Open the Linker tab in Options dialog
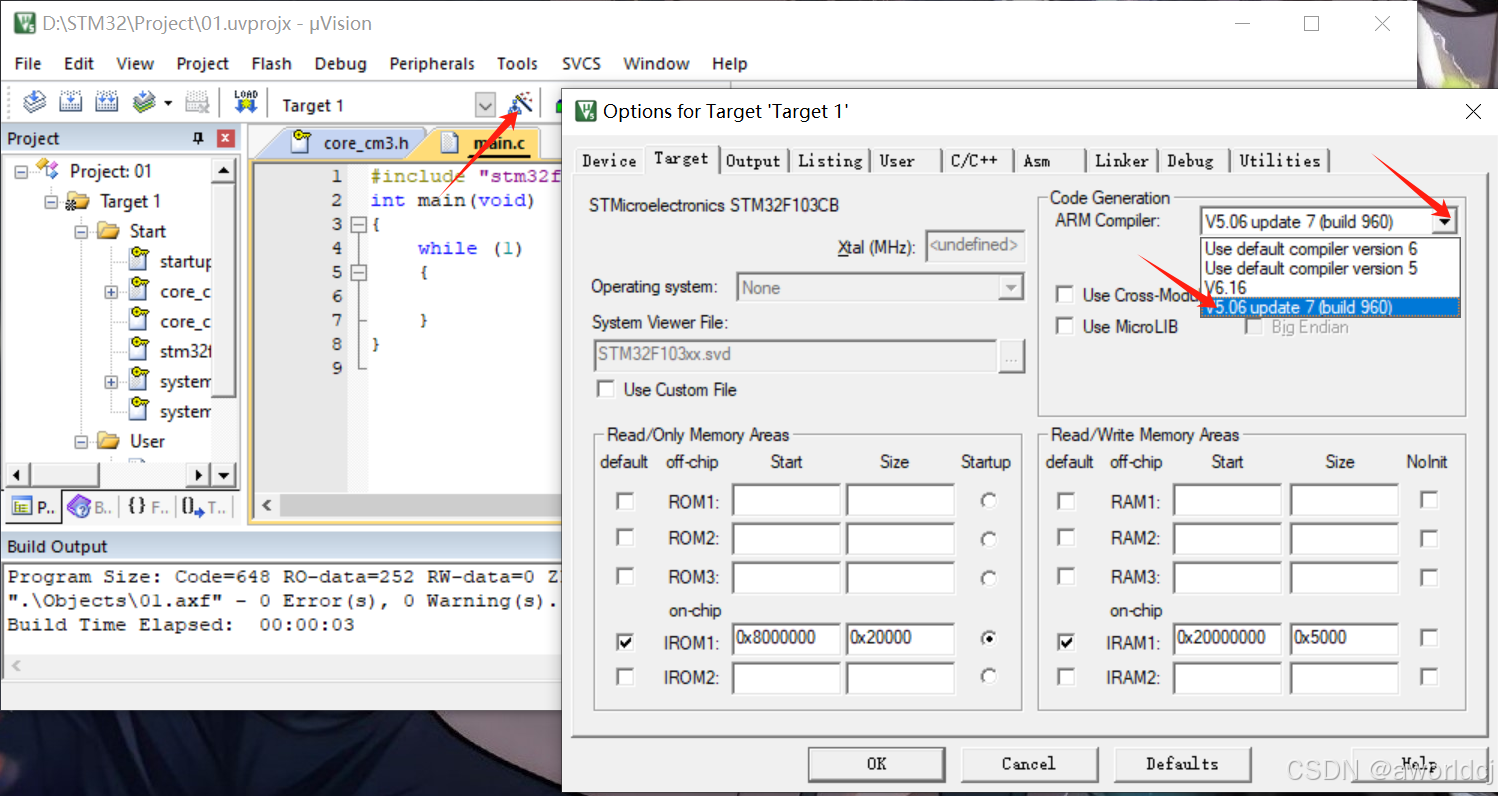Screen dimensions: 1498x796 (1121, 160)
